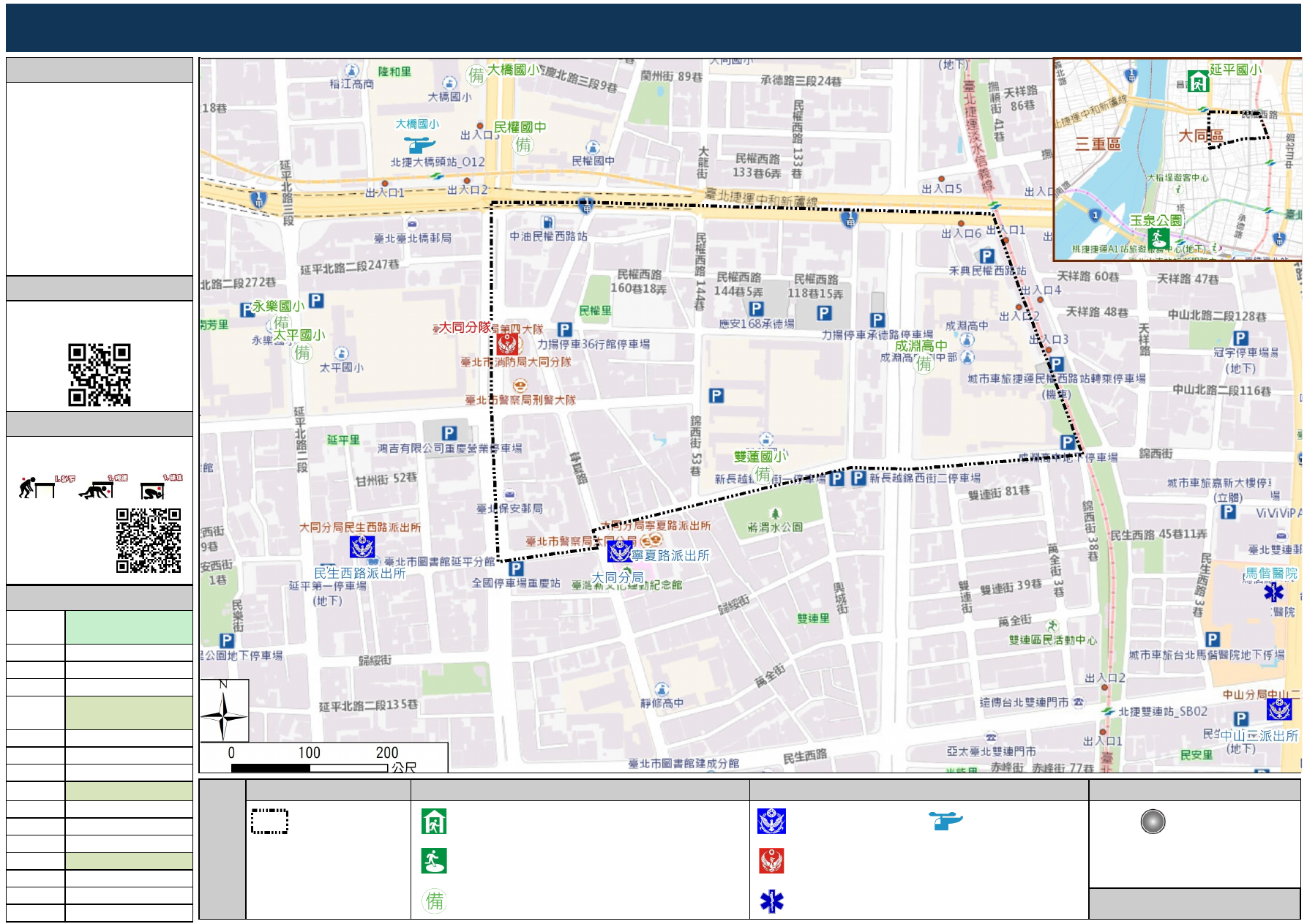1307x924 pixels.
Task: Click the 備 marker beside 成淵高中
Action: tap(924, 363)
